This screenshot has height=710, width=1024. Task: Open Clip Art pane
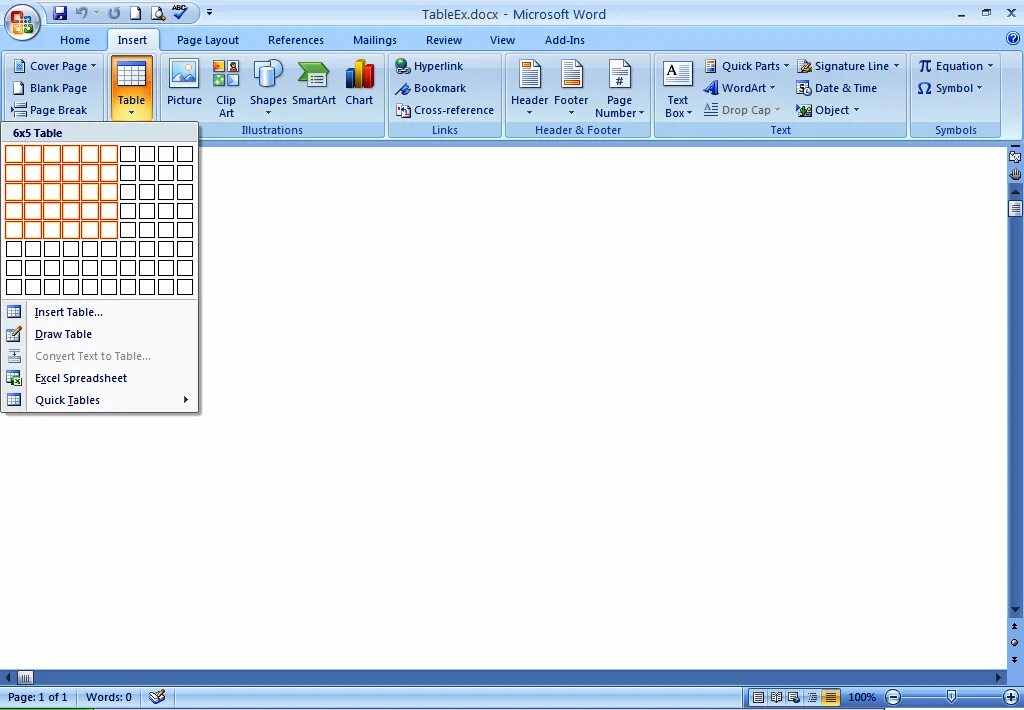[226, 88]
